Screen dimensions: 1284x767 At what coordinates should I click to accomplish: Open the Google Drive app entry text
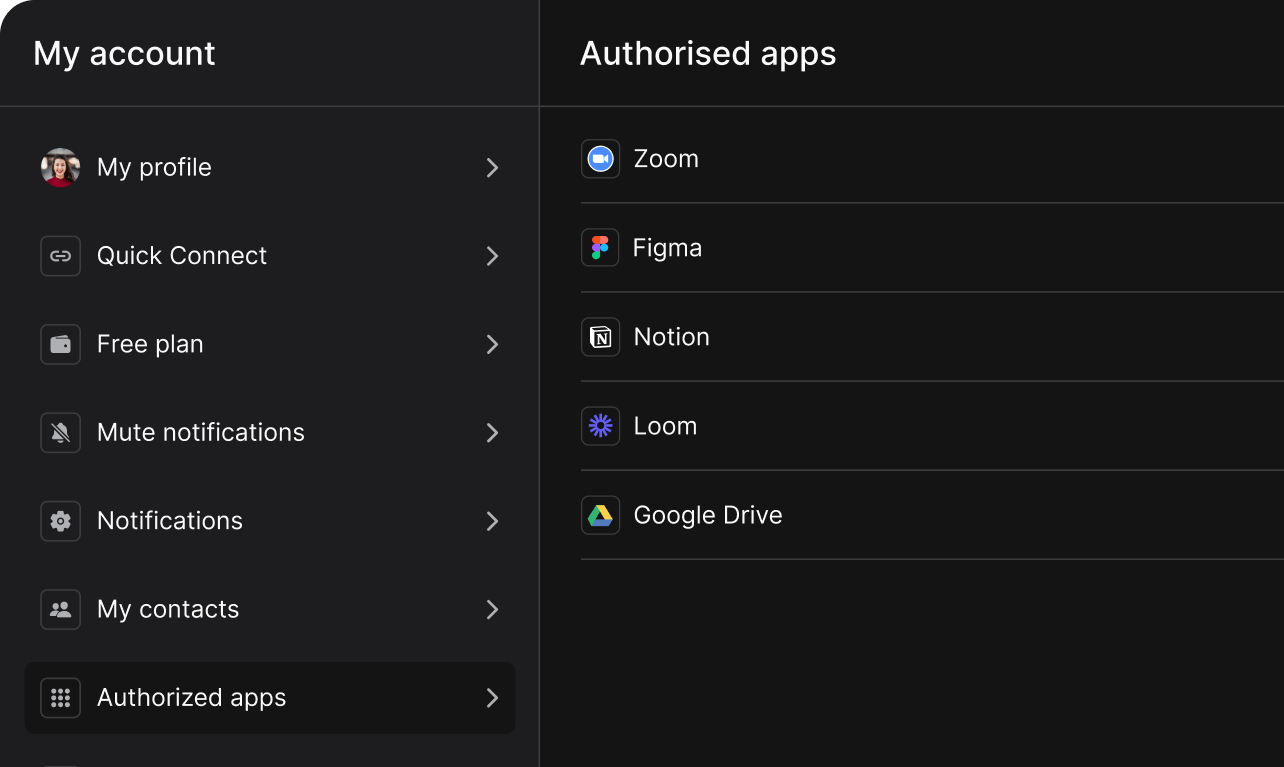tap(708, 515)
